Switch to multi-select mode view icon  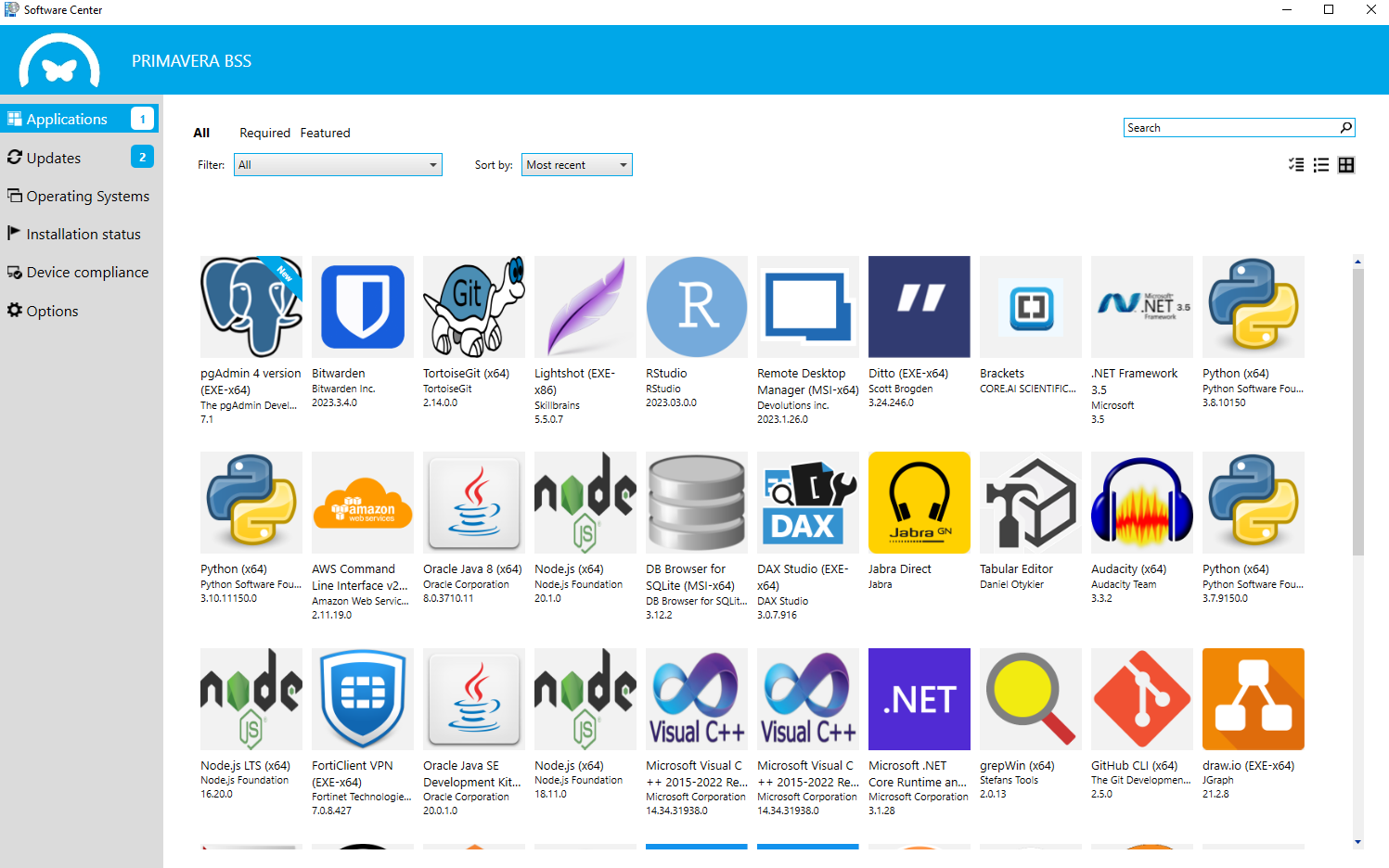1296,165
